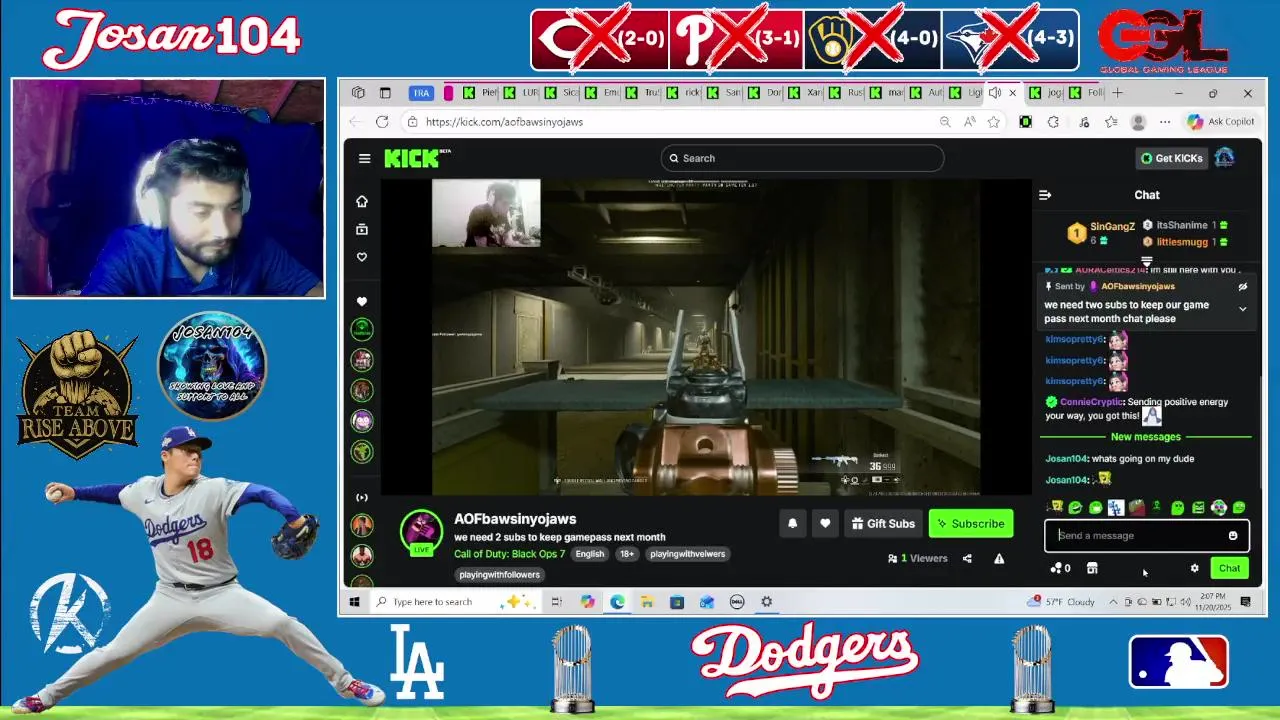Click the taskbar weather 57°F Cloudy
Viewport: 1280px width, 720px height.
pyautogui.click(x=1061, y=602)
